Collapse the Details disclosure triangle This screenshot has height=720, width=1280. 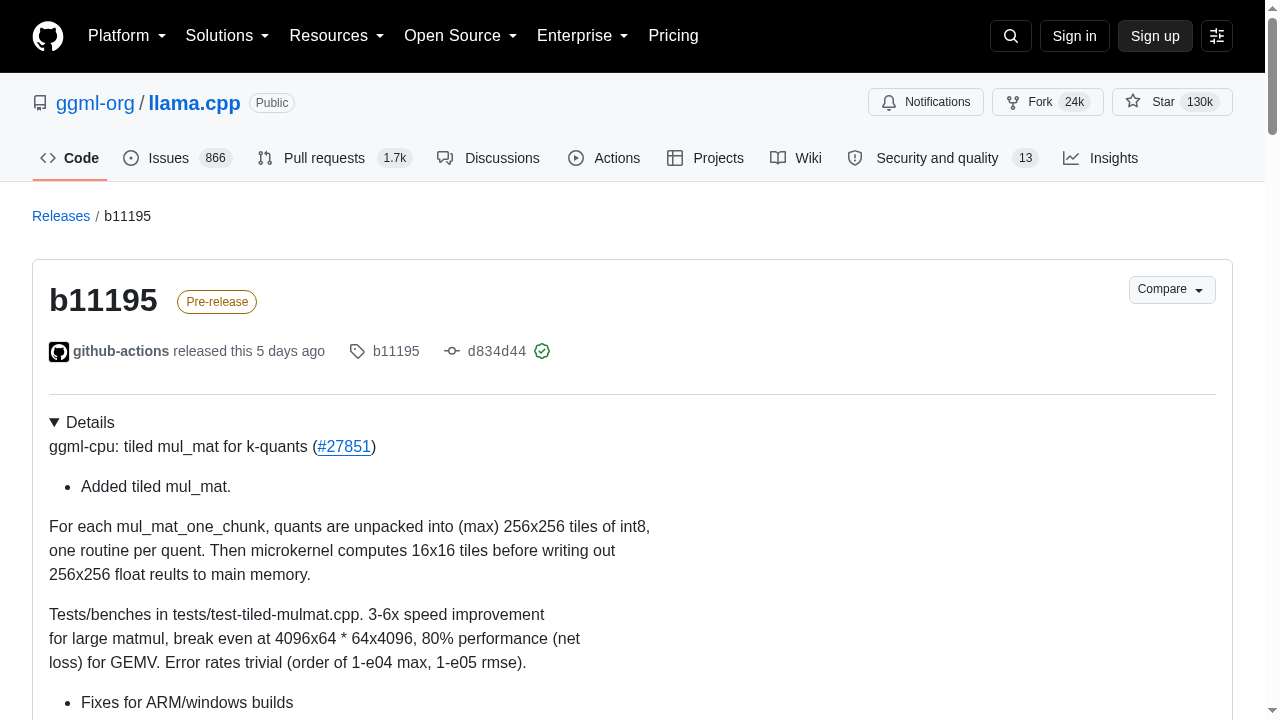[x=55, y=423]
